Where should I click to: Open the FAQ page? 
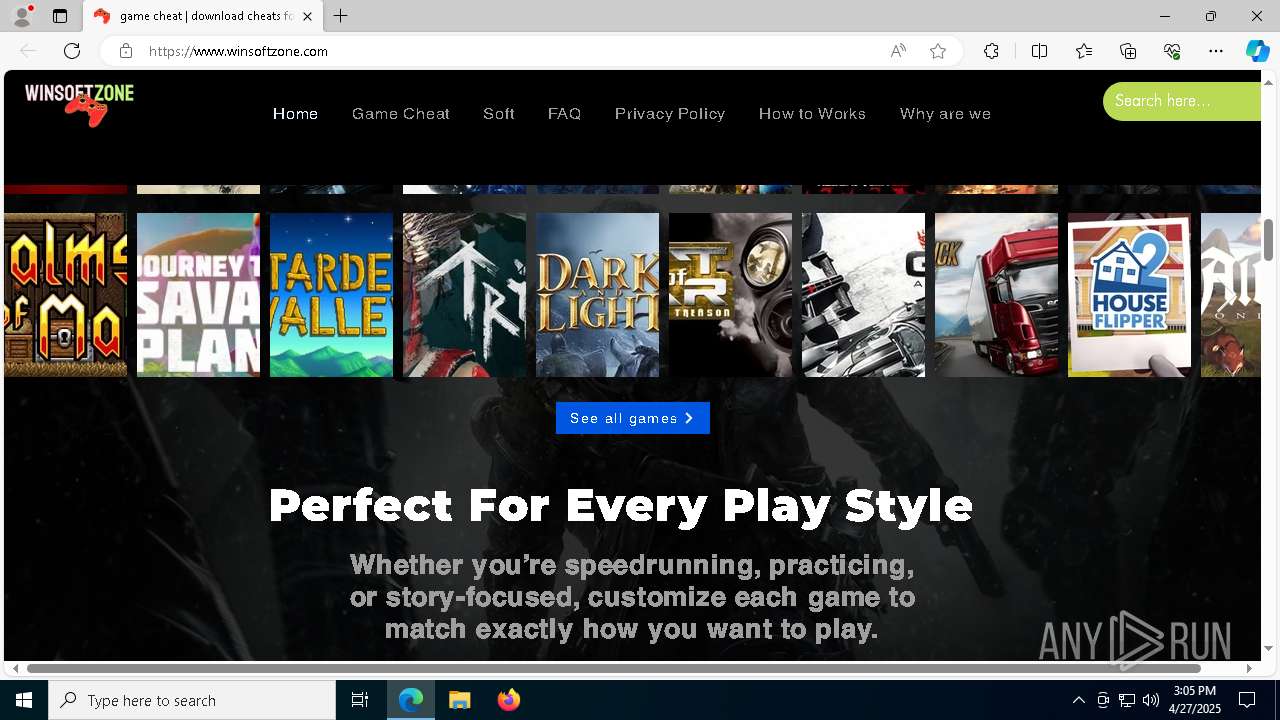(x=564, y=114)
